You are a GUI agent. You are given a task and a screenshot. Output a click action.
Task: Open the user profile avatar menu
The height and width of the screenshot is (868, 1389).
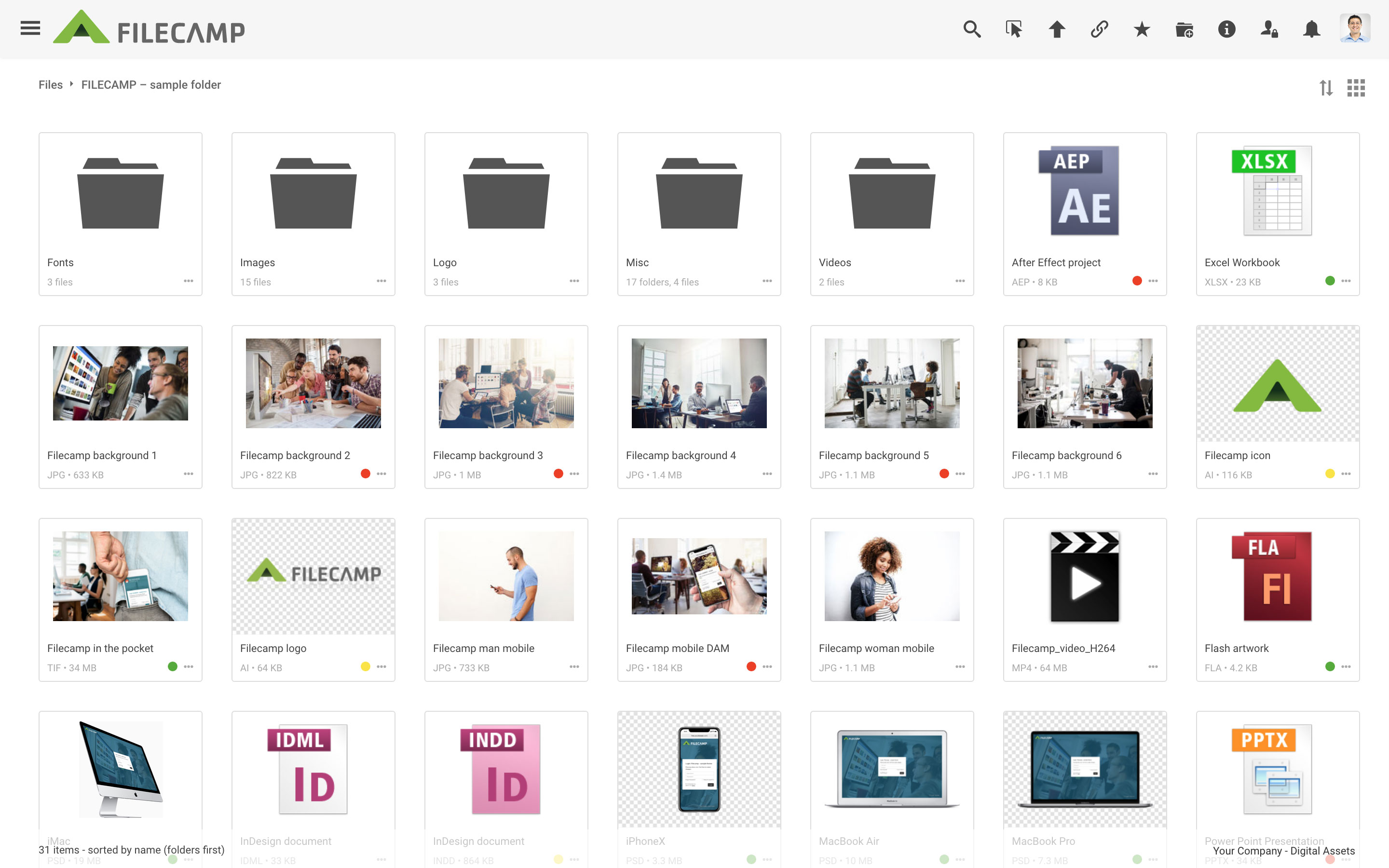point(1355,29)
